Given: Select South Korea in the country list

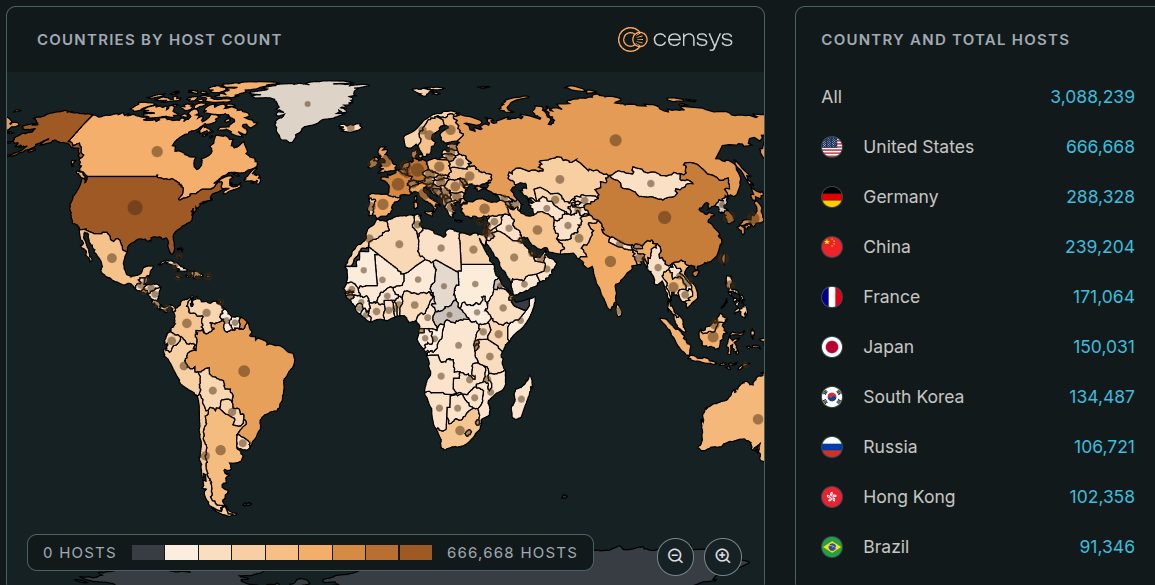Looking at the screenshot, I should (977, 396).
